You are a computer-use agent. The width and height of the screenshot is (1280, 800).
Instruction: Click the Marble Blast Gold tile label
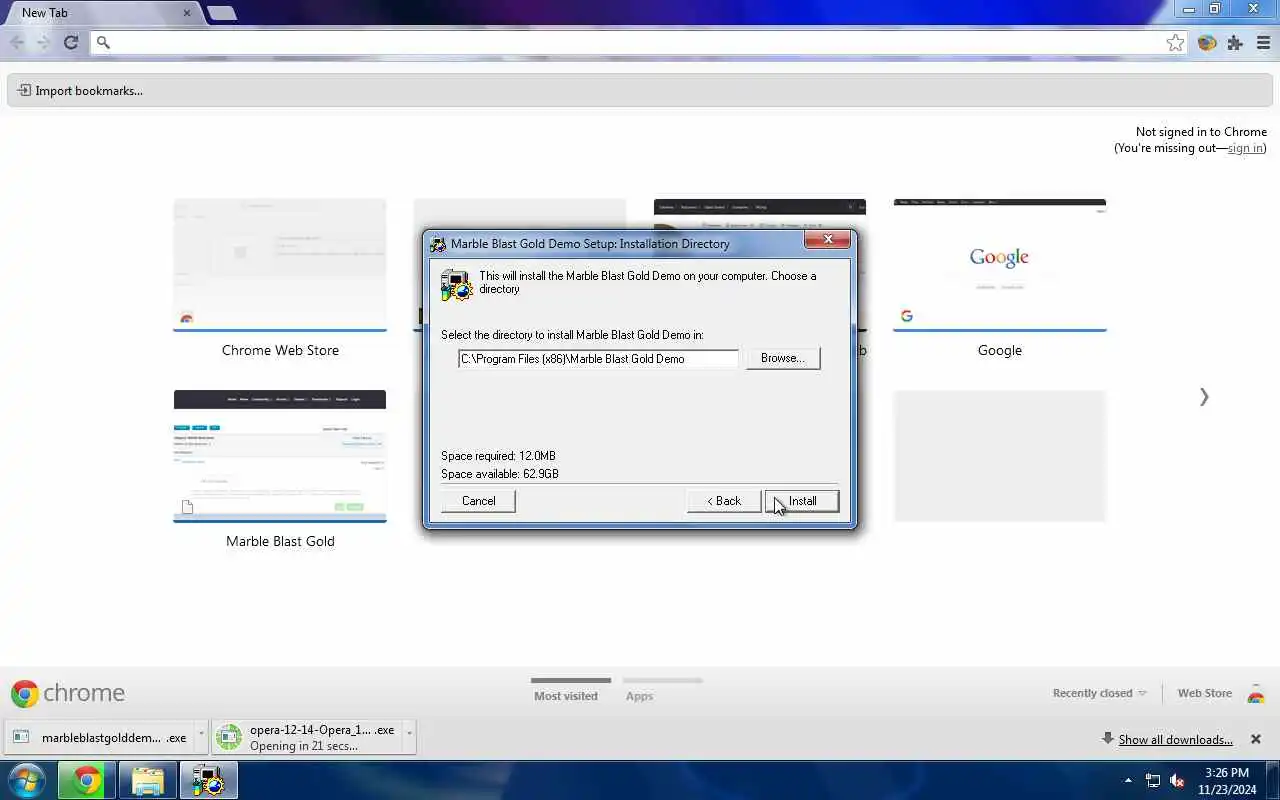pos(280,541)
